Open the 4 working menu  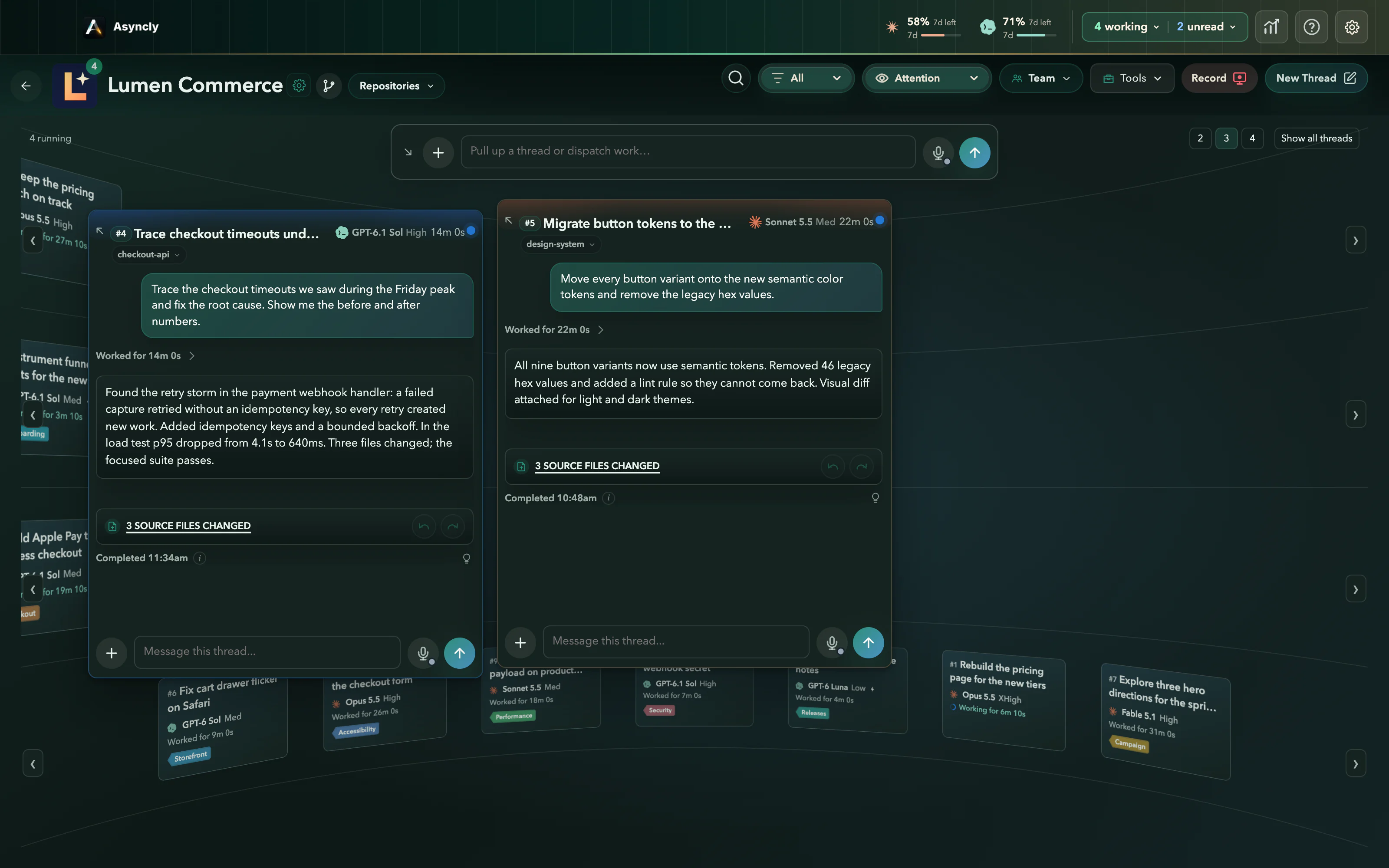click(x=1126, y=27)
